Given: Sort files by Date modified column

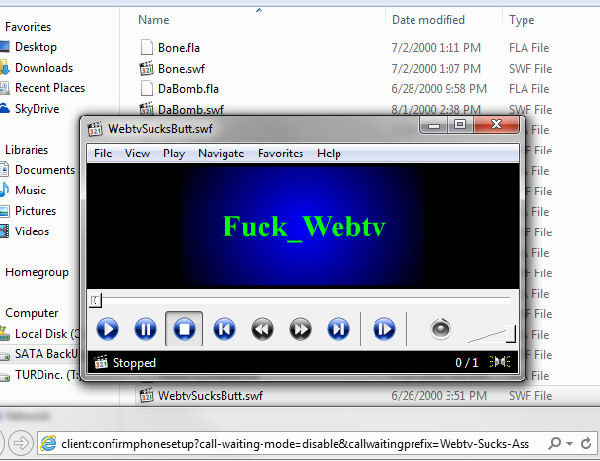Looking at the screenshot, I should click(428, 20).
